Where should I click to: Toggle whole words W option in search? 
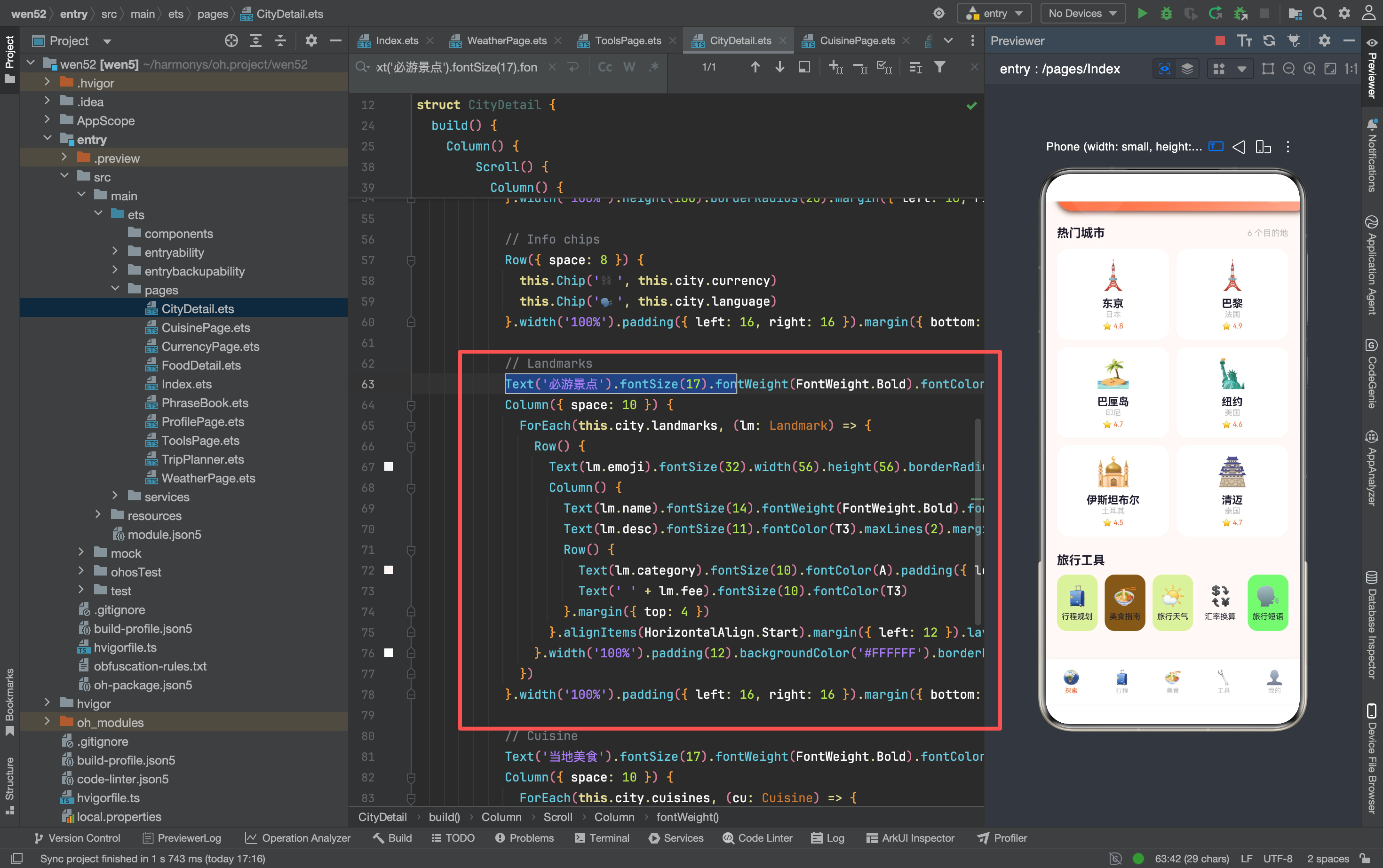(629, 67)
